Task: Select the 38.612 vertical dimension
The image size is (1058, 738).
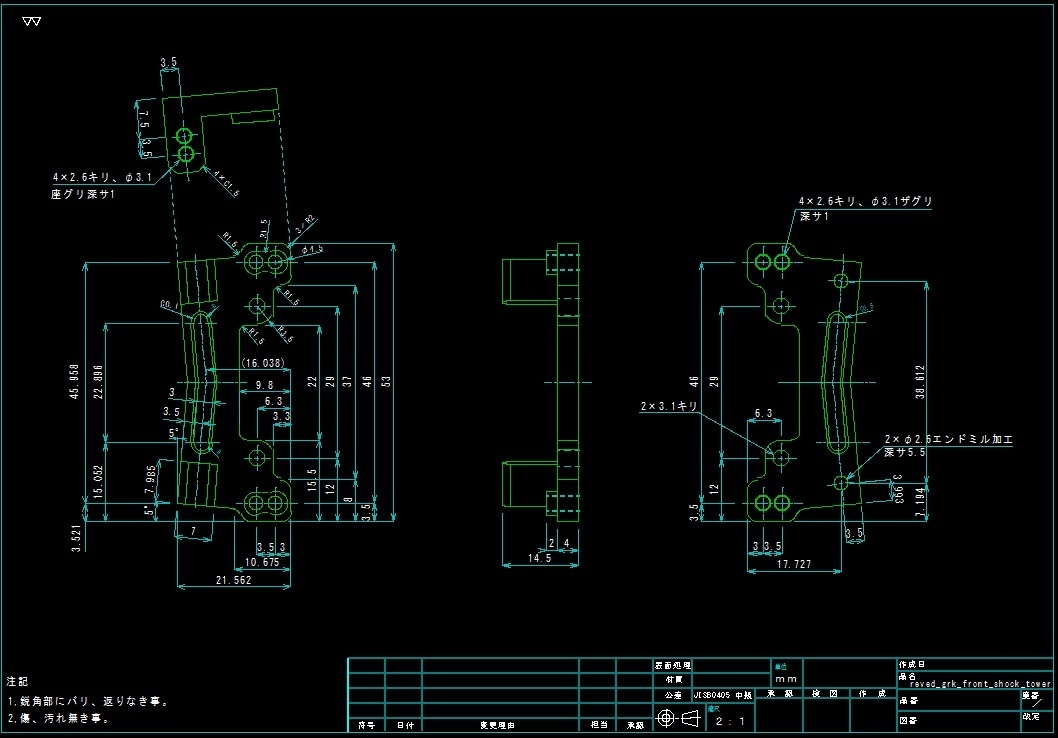Action: (x=920, y=382)
